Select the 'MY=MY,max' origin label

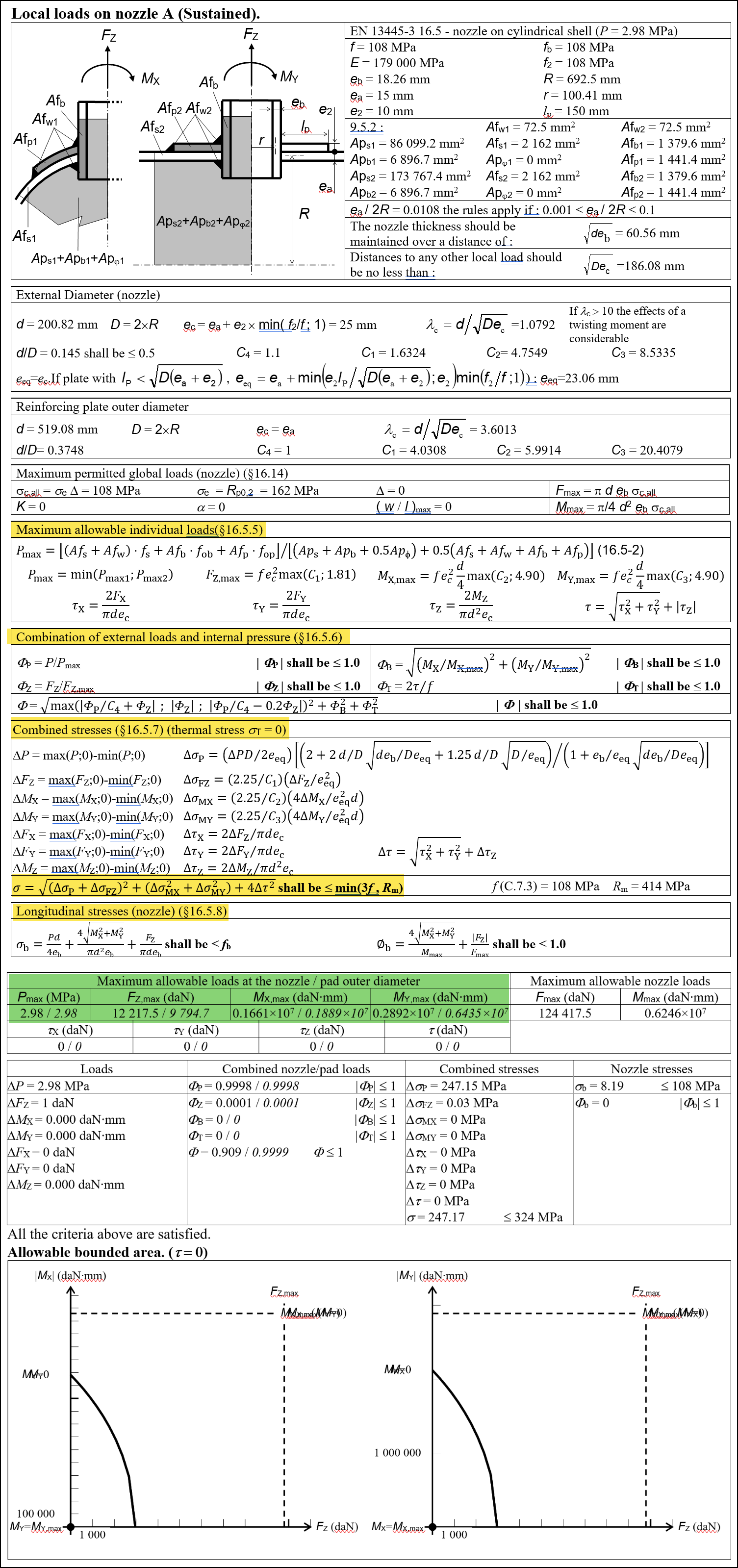click(x=36, y=1527)
